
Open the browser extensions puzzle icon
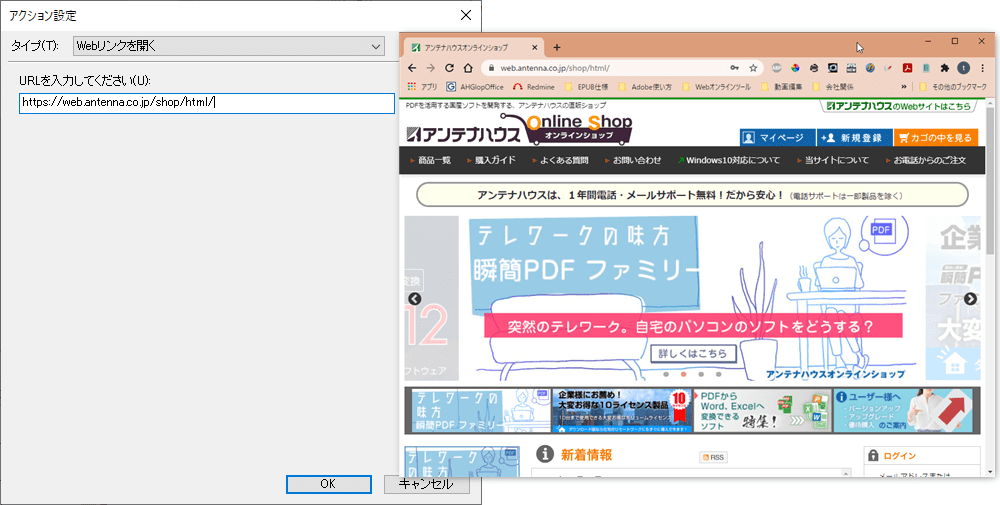pos(943,68)
